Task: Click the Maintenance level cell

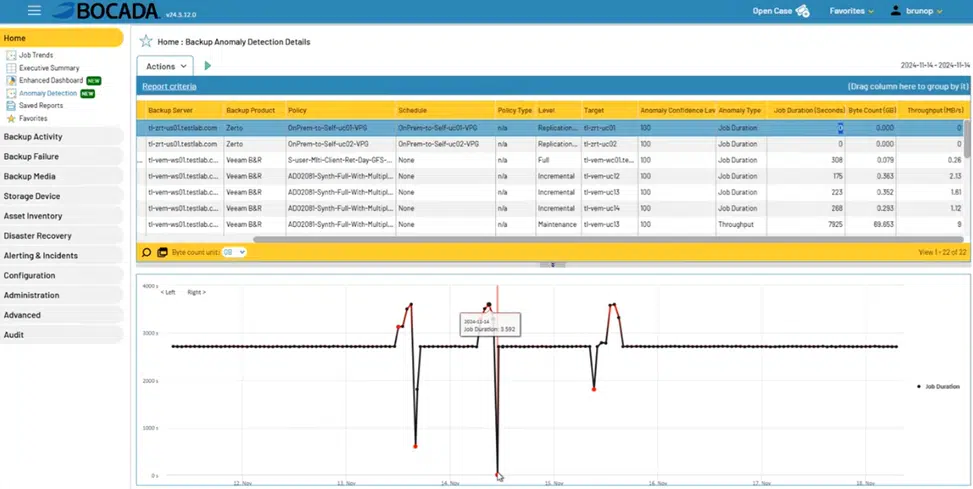Action: click(558, 225)
